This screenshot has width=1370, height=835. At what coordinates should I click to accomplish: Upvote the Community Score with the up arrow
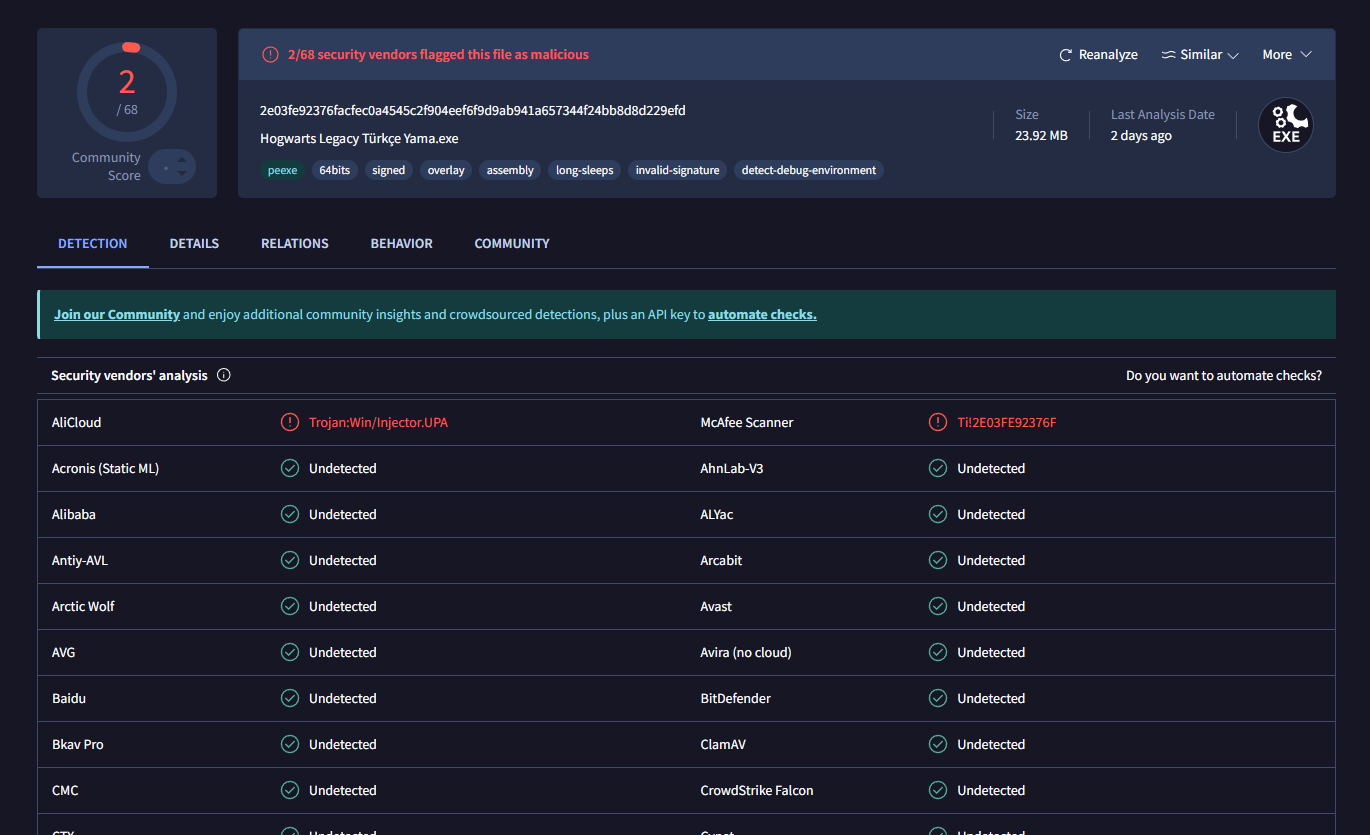click(x=181, y=159)
